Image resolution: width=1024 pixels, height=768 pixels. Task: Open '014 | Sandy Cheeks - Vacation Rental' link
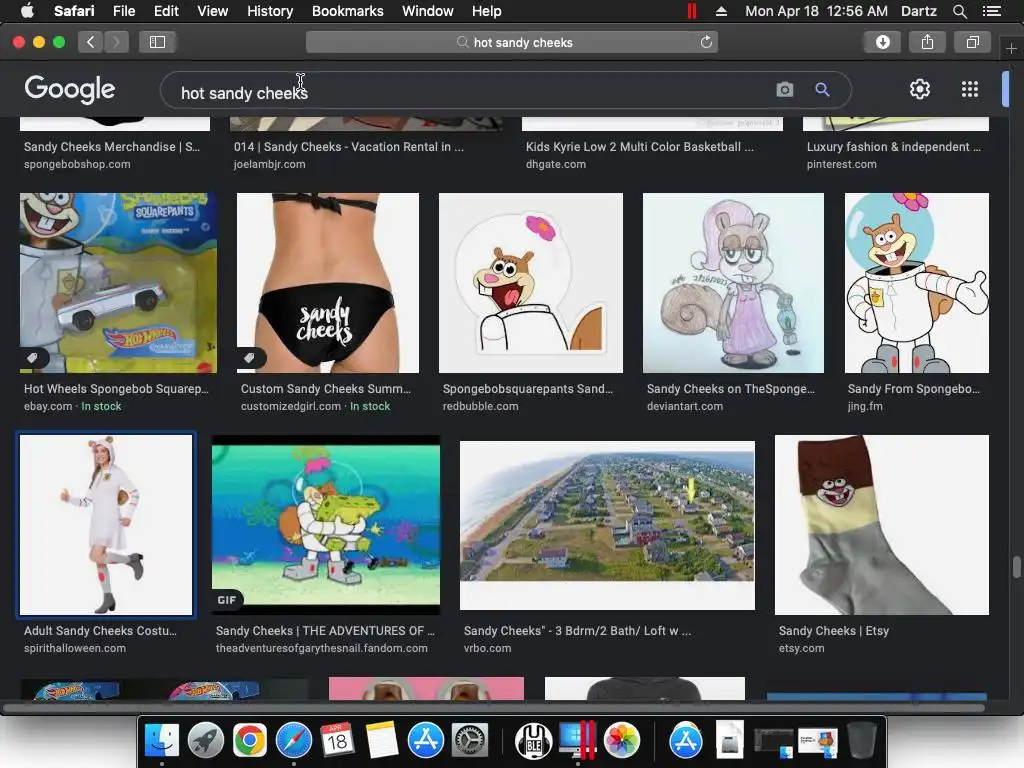click(x=349, y=147)
